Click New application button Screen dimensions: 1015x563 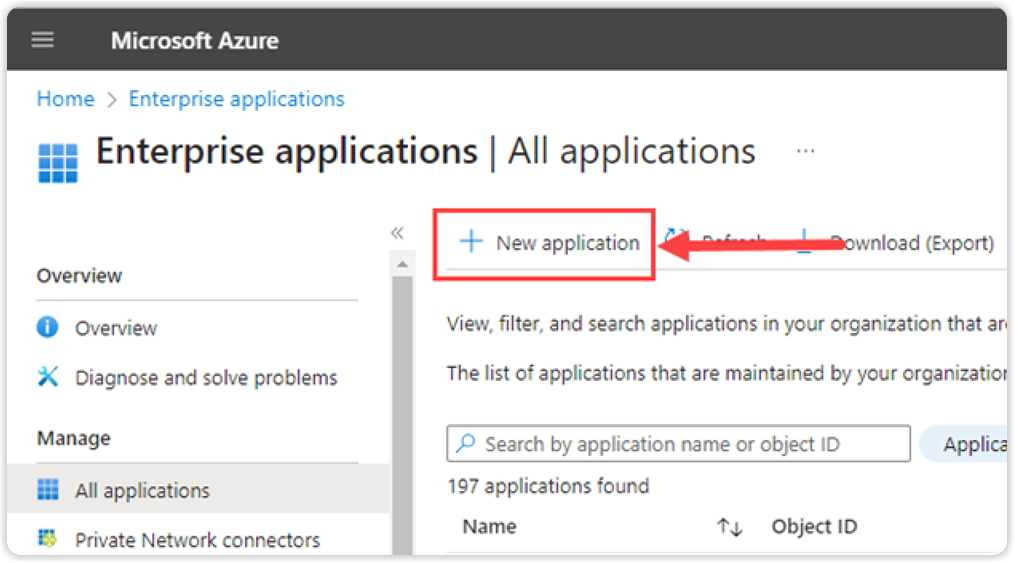[x=549, y=243]
